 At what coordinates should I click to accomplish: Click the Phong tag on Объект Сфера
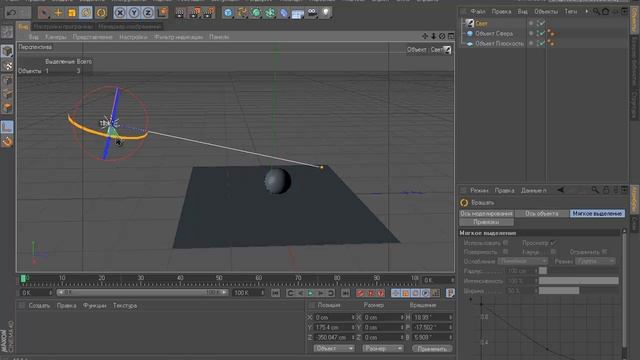pos(551,33)
